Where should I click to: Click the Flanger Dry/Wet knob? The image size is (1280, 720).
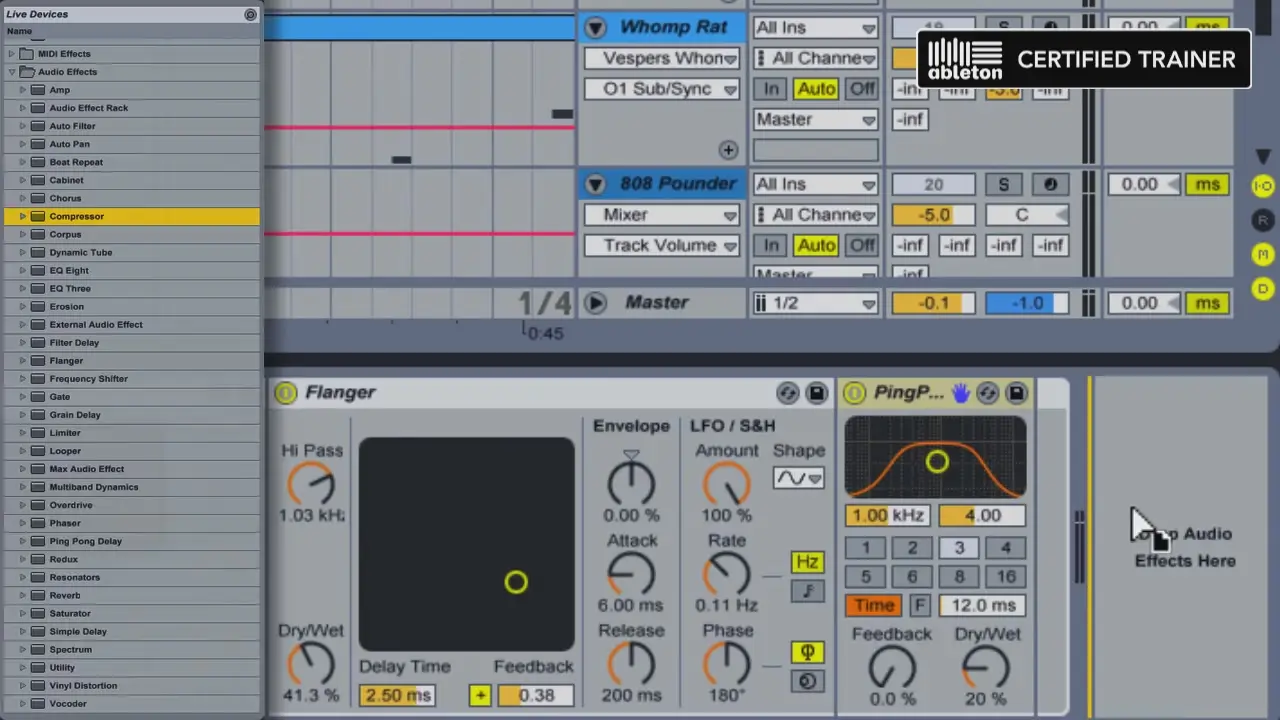pos(311,665)
